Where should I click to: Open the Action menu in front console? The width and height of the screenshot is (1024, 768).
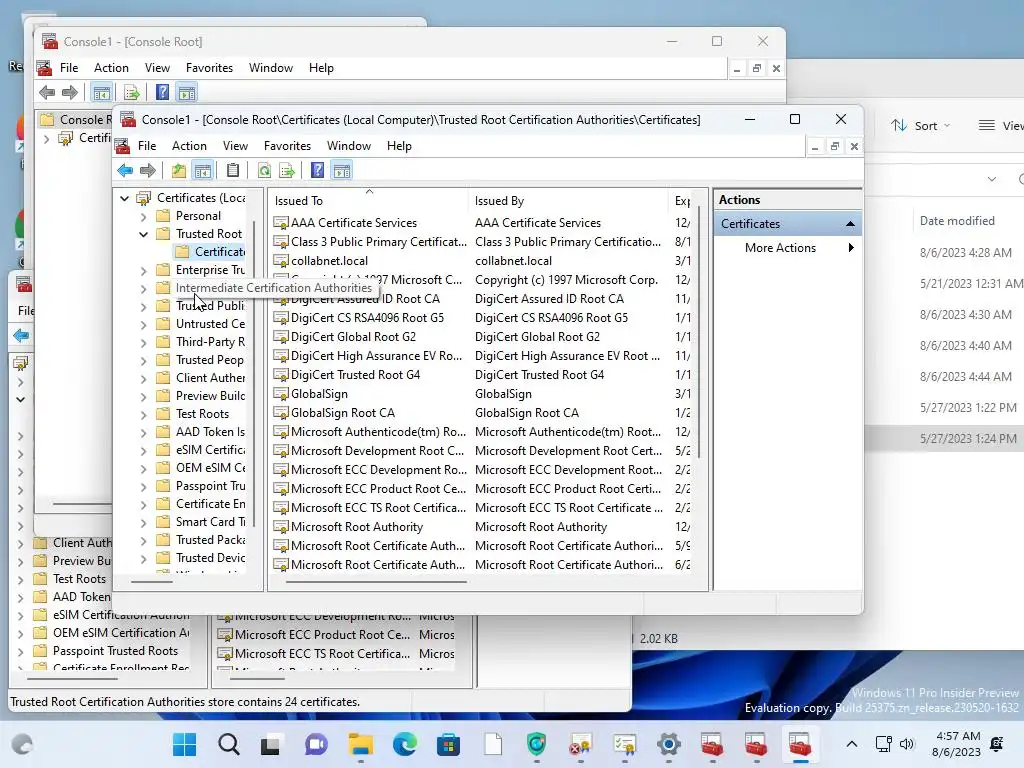[189, 146]
